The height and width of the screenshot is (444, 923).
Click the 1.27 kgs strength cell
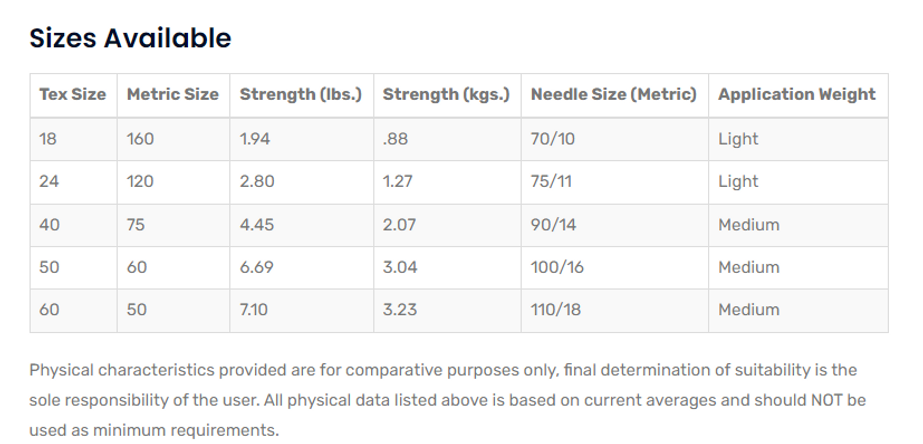[398, 182]
